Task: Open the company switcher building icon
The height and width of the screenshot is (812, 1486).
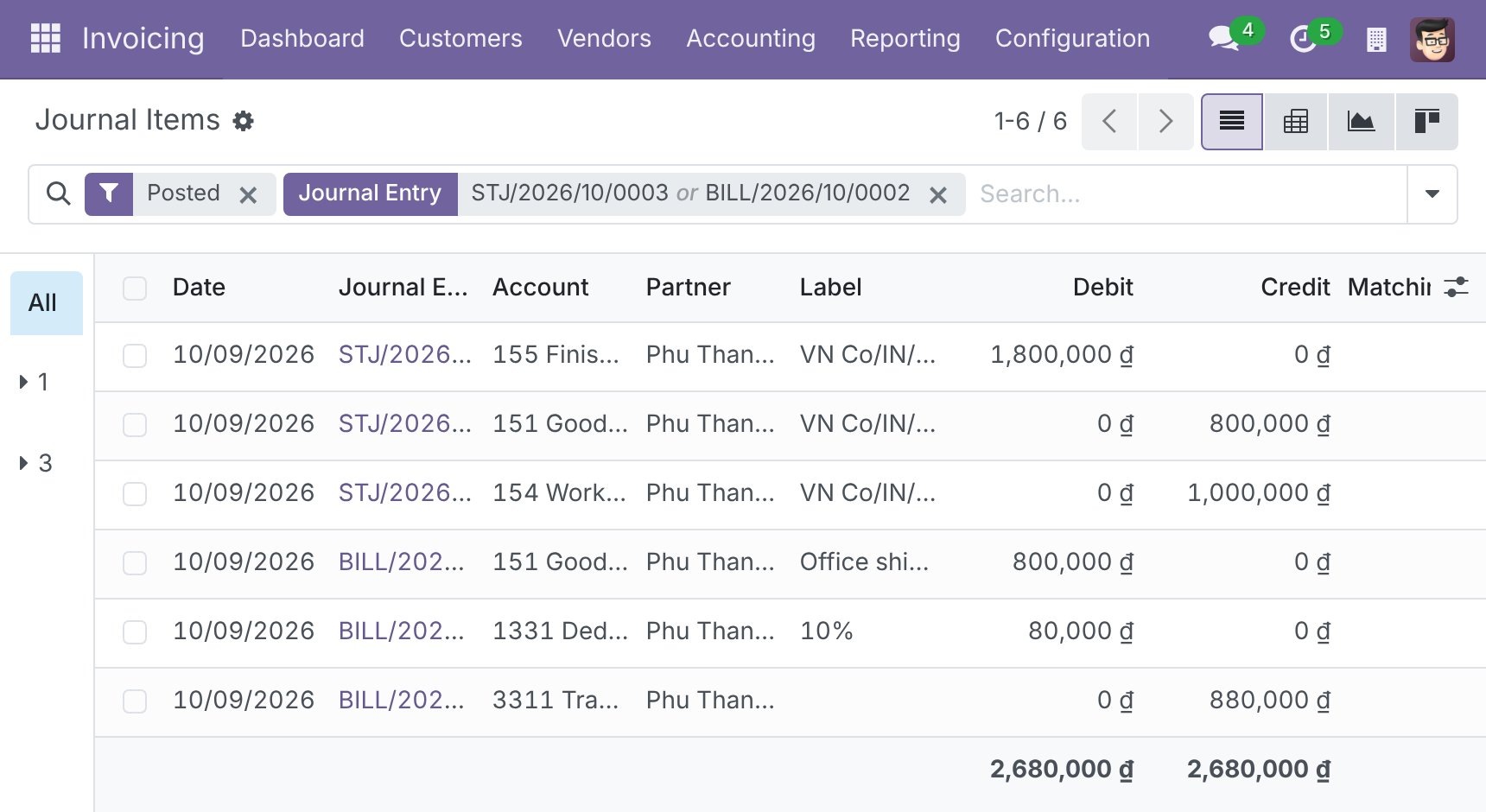Action: pos(1376,40)
